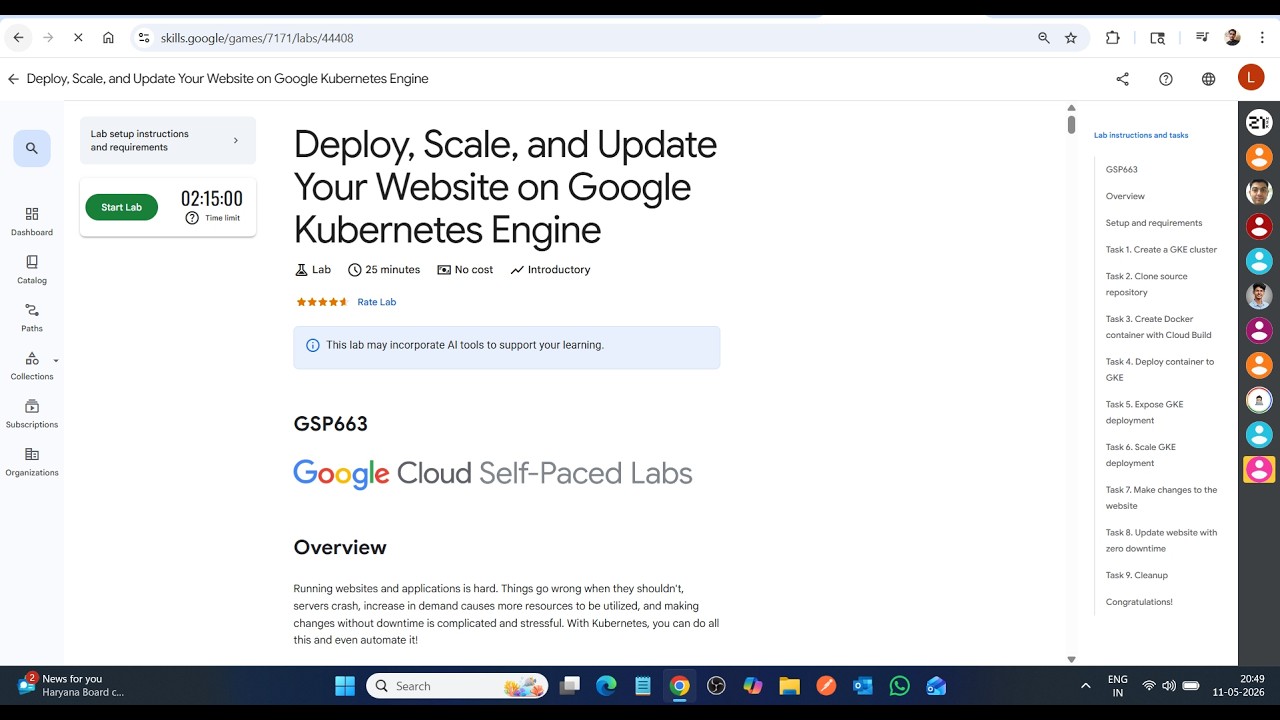Jump to Task 2. Clone source repository
Image resolution: width=1280 pixels, height=720 pixels.
tap(1147, 285)
